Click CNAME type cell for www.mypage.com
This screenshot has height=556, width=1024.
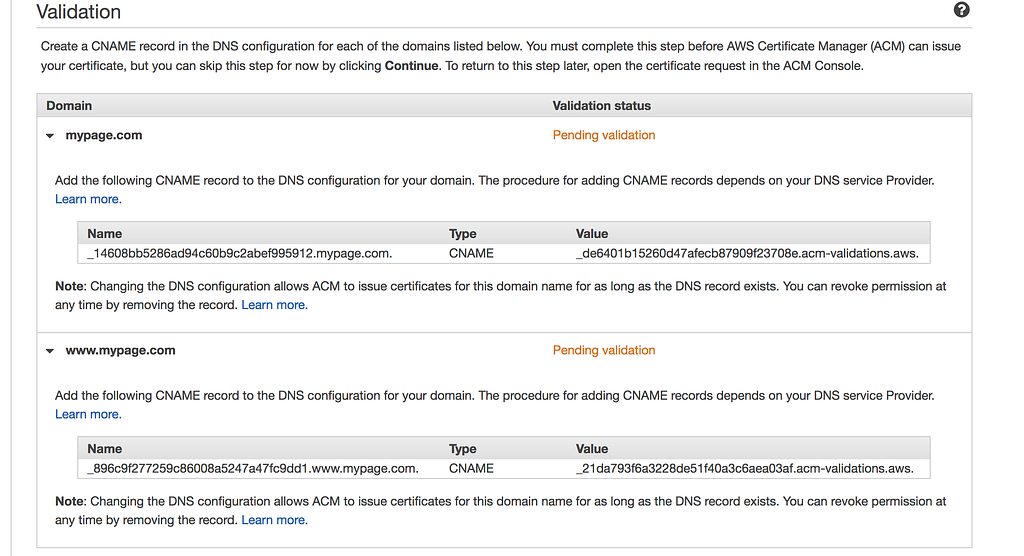coord(471,468)
